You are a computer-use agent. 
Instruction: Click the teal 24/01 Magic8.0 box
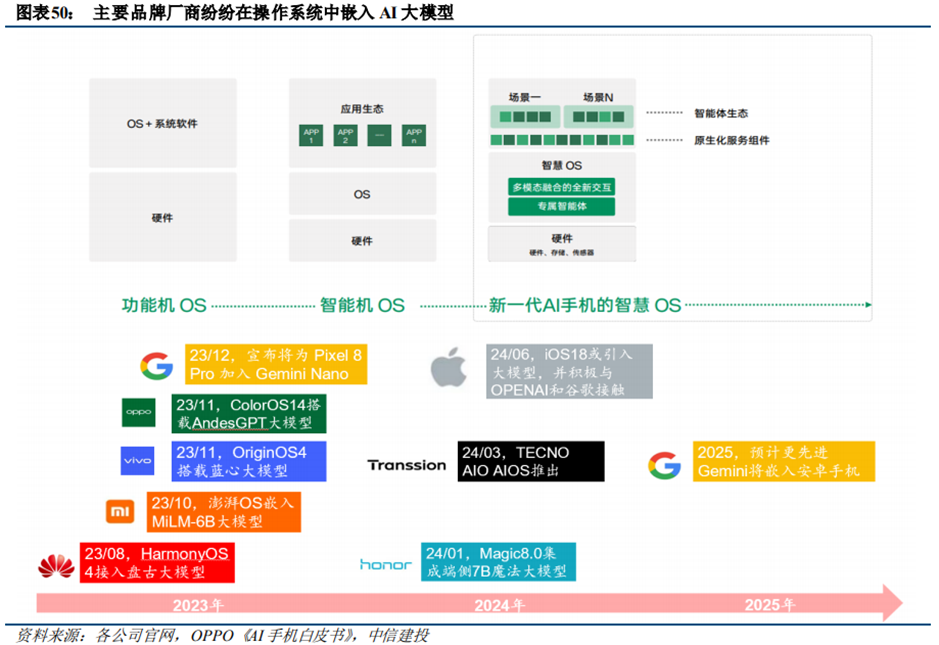[498, 562]
